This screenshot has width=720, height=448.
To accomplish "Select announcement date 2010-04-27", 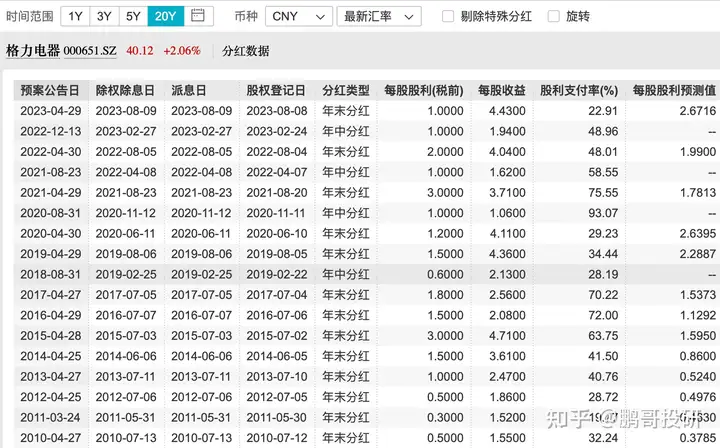I will (x=51, y=438).
